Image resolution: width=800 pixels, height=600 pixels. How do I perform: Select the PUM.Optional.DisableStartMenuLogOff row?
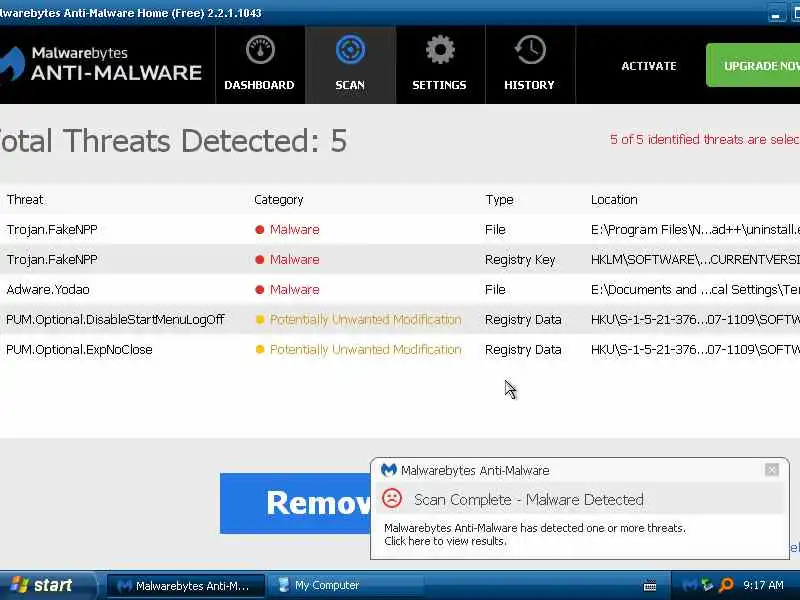(400, 320)
